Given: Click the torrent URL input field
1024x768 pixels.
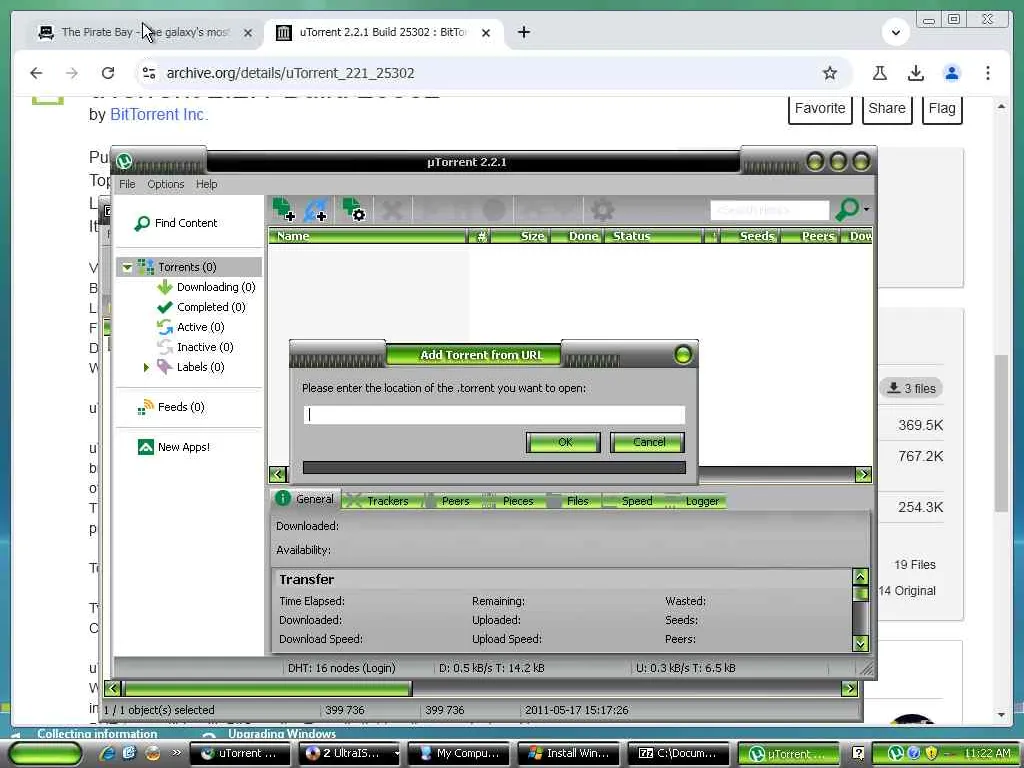Looking at the screenshot, I should coord(494,415).
